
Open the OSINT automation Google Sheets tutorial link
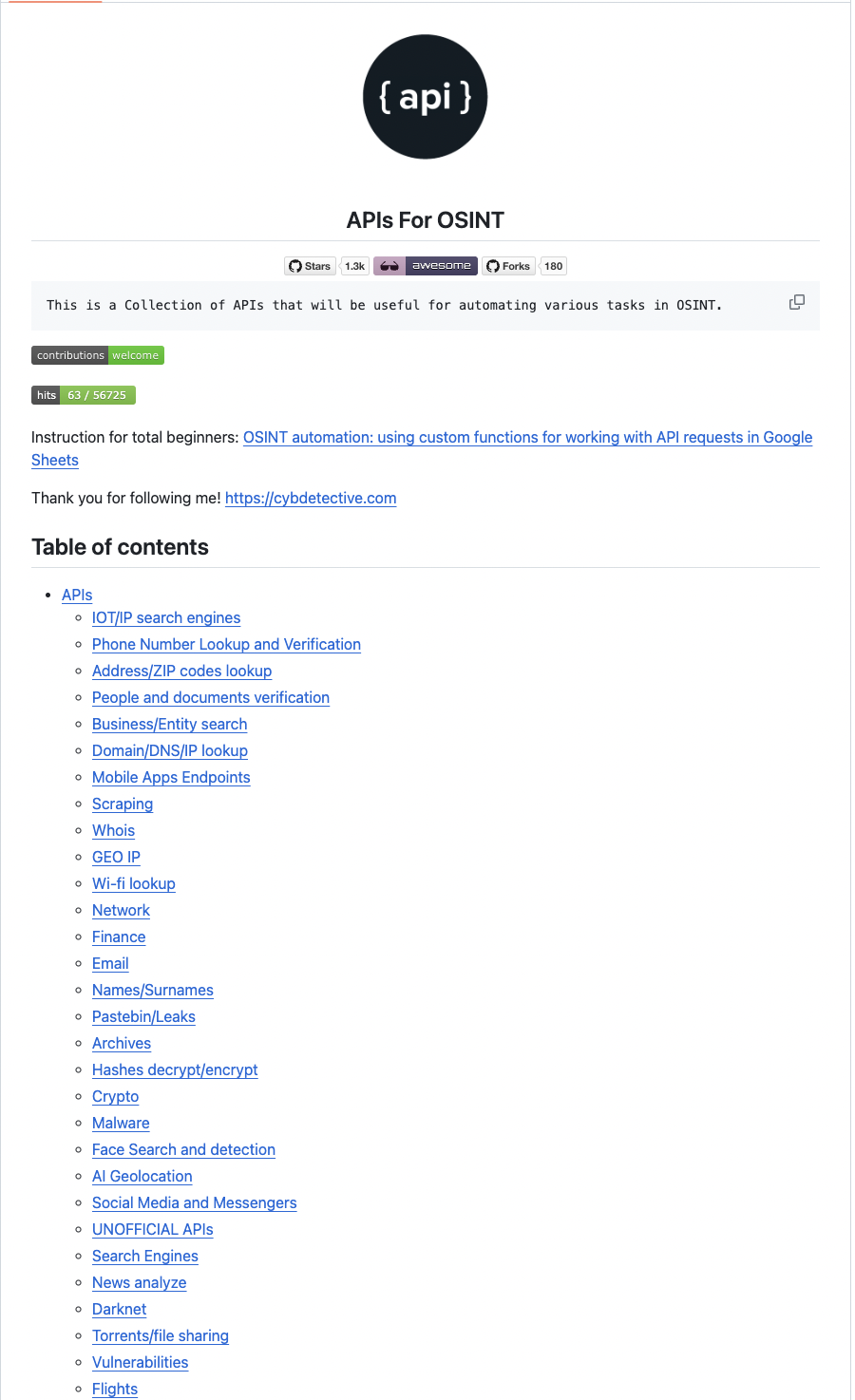click(527, 437)
